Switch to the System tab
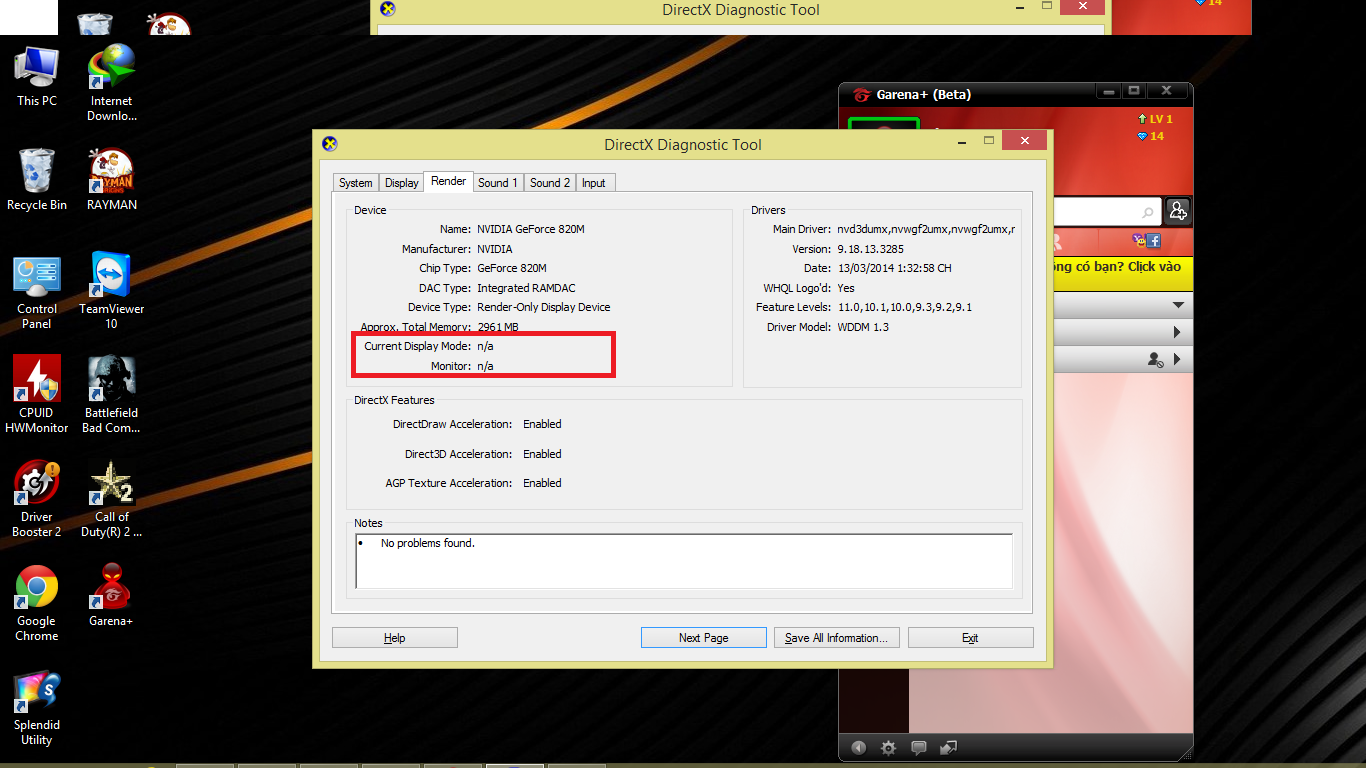Screen dimensions: 1366x768 click(355, 183)
